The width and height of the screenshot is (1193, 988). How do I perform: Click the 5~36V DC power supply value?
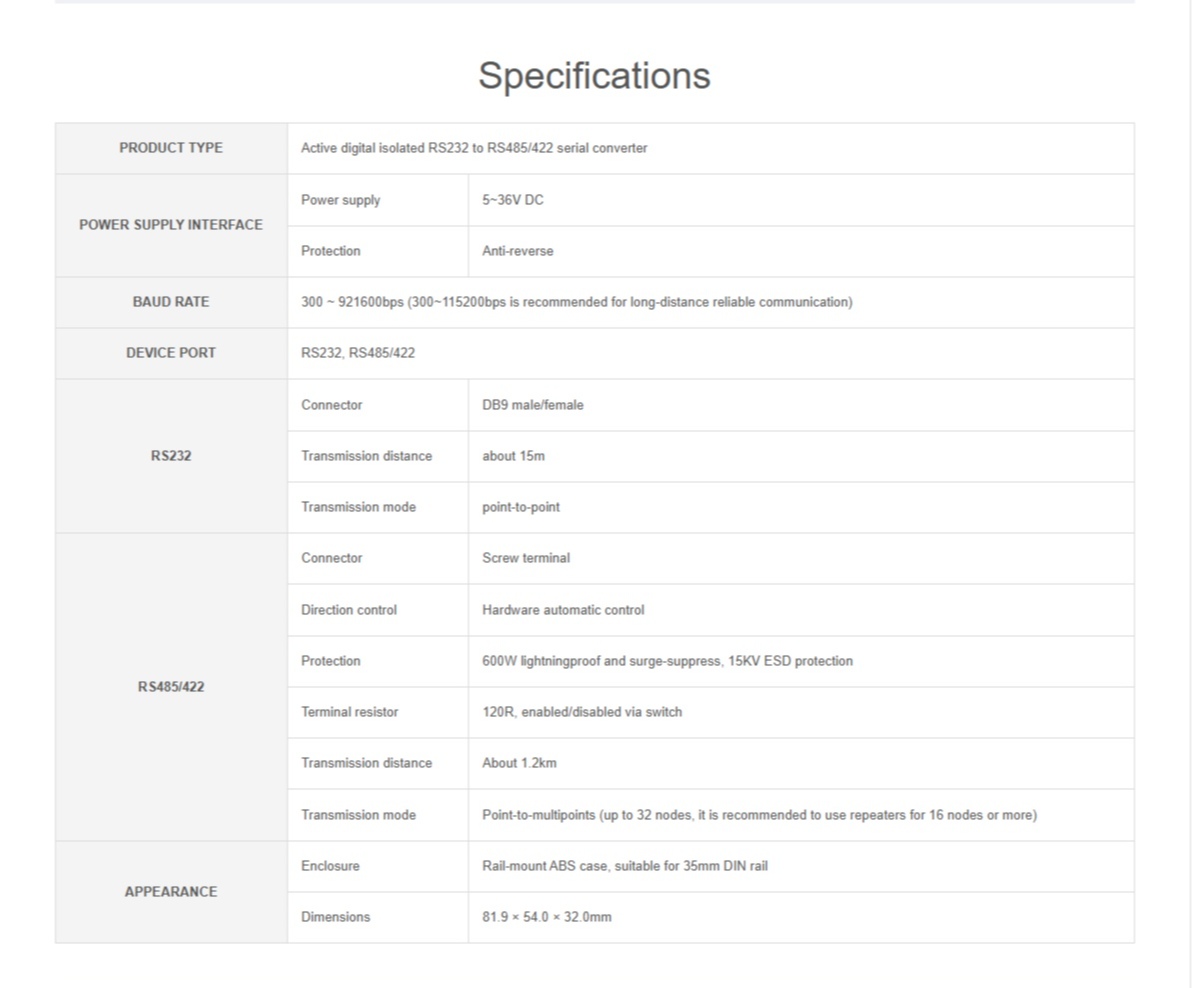tap(513, 200)
